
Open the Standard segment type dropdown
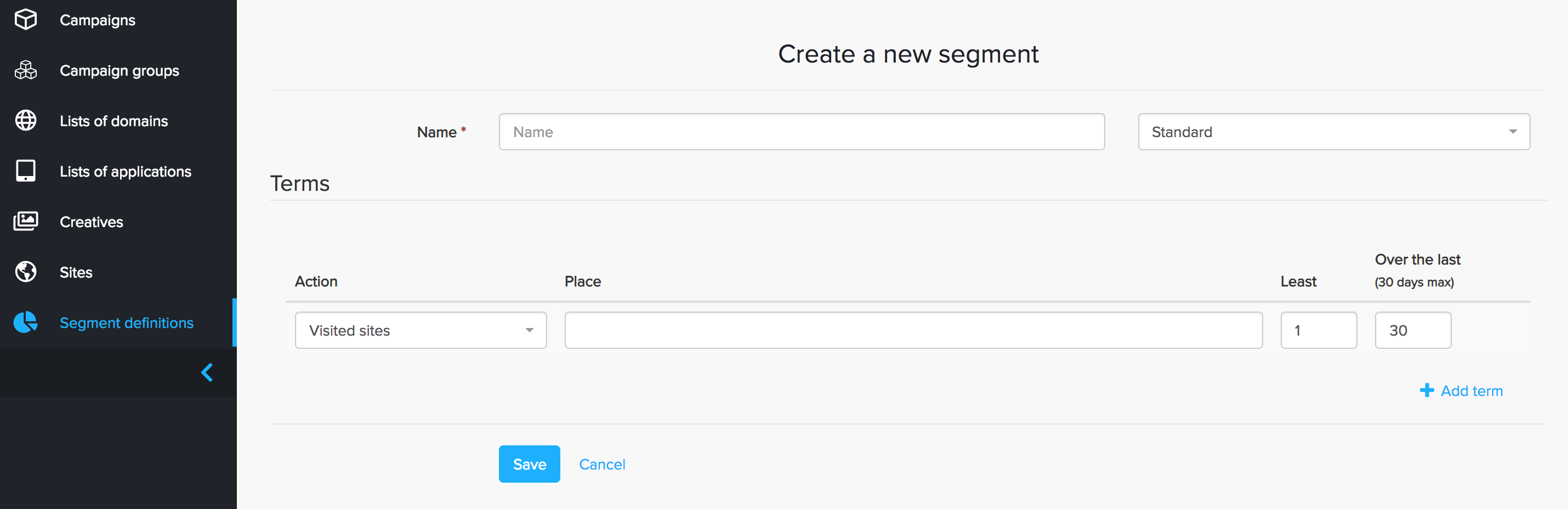[1333, 132]
